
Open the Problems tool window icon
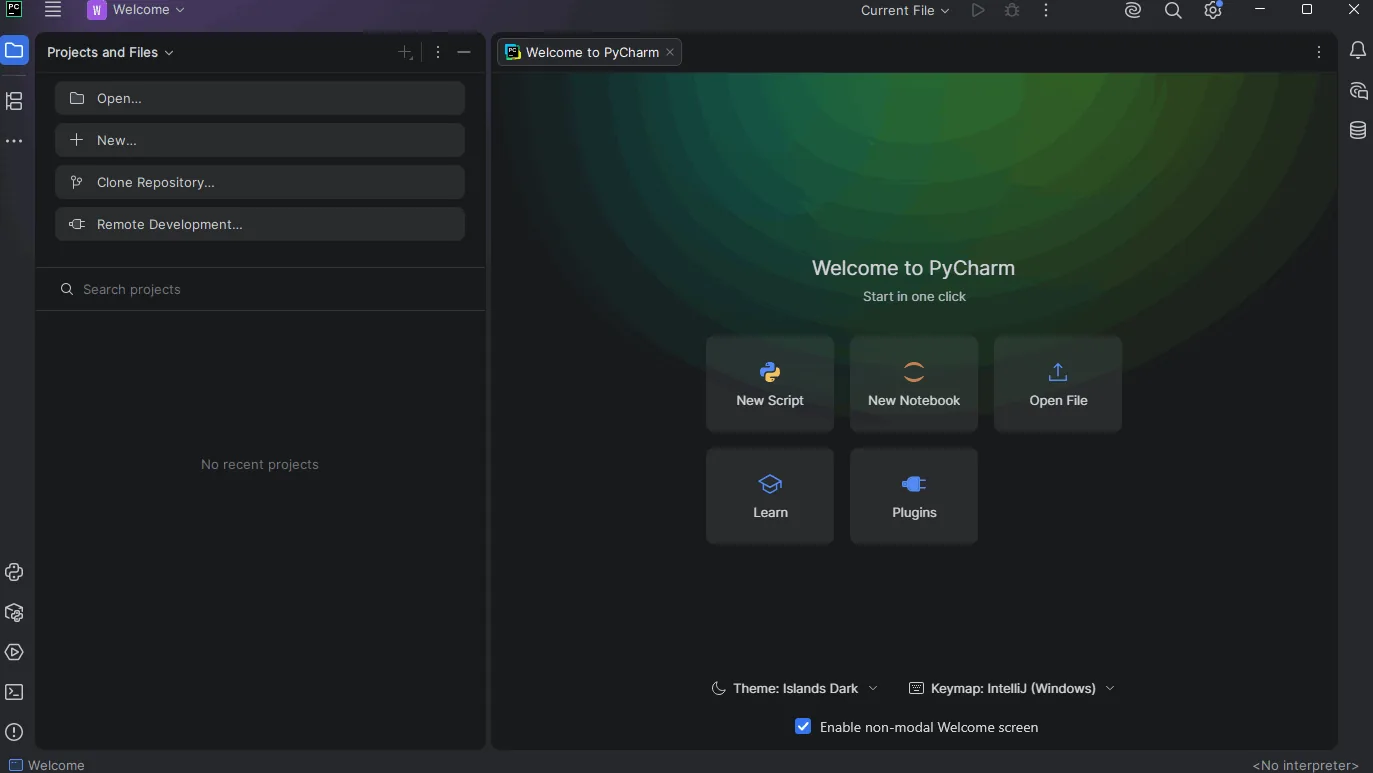14,732
